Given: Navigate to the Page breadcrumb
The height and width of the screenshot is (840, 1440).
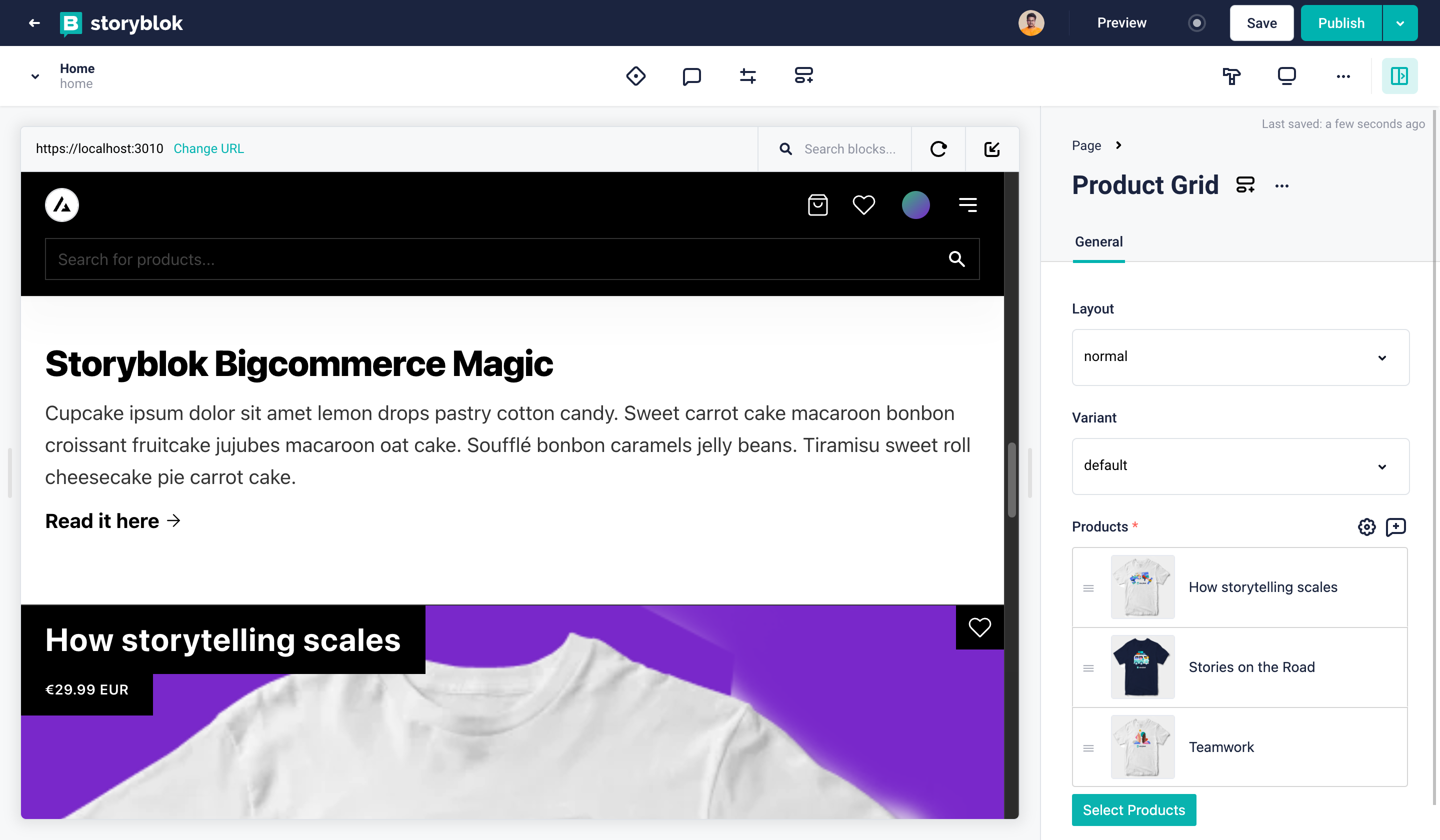Looking at the screenshot, I should point(1085,145).
